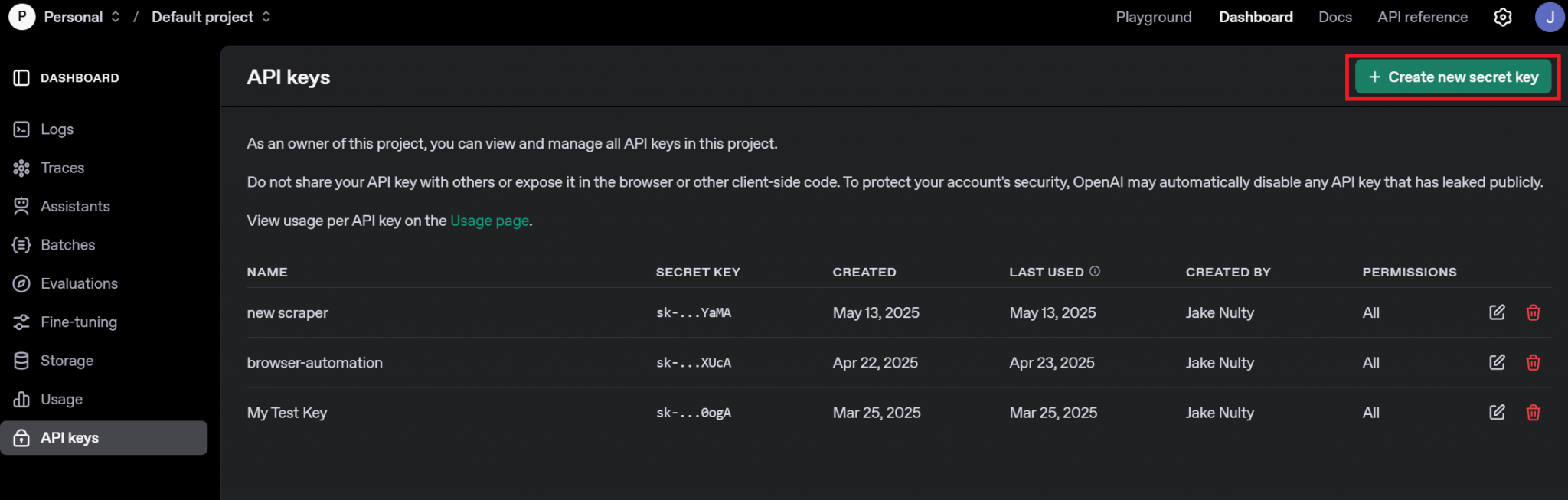1568x500 pixels.
Task: Follow the Usage page link
Action: pyautogui.click(x=489, y=221)
